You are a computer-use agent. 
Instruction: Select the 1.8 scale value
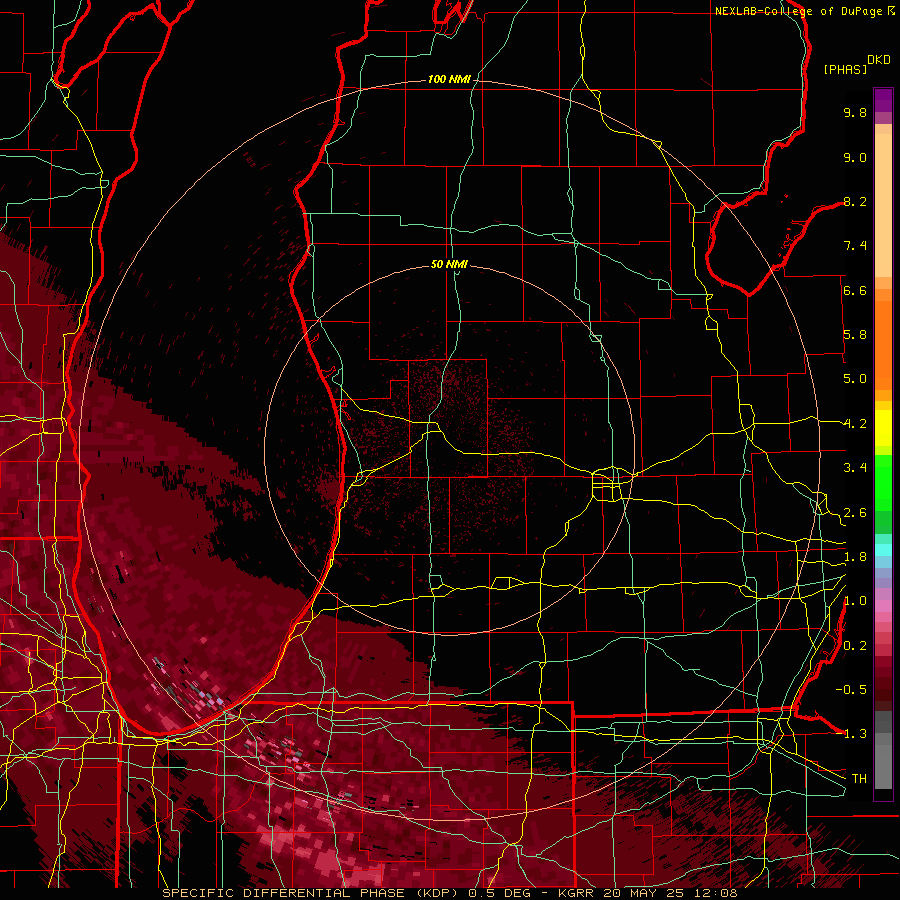[855, 557]
